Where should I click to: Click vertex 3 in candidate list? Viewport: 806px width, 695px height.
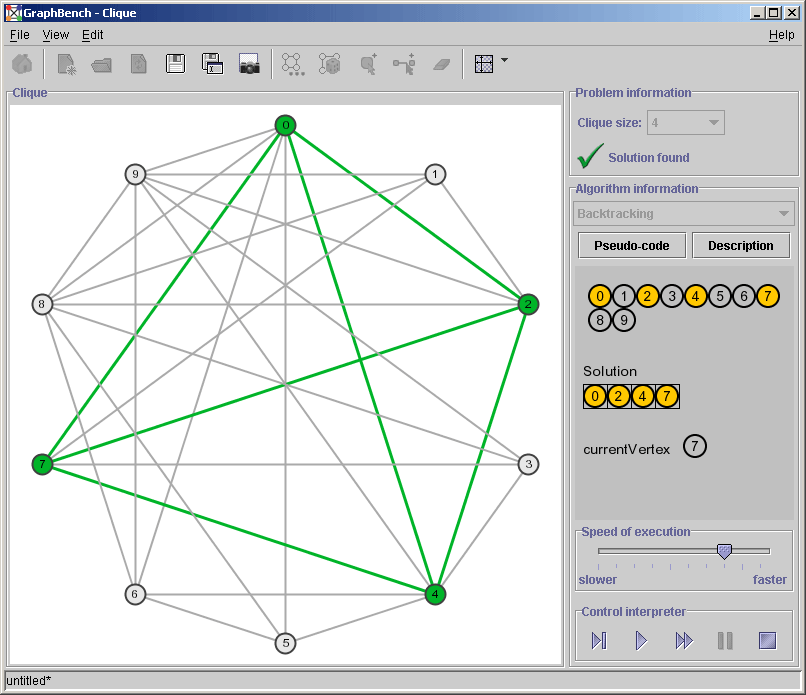(672, 296)
